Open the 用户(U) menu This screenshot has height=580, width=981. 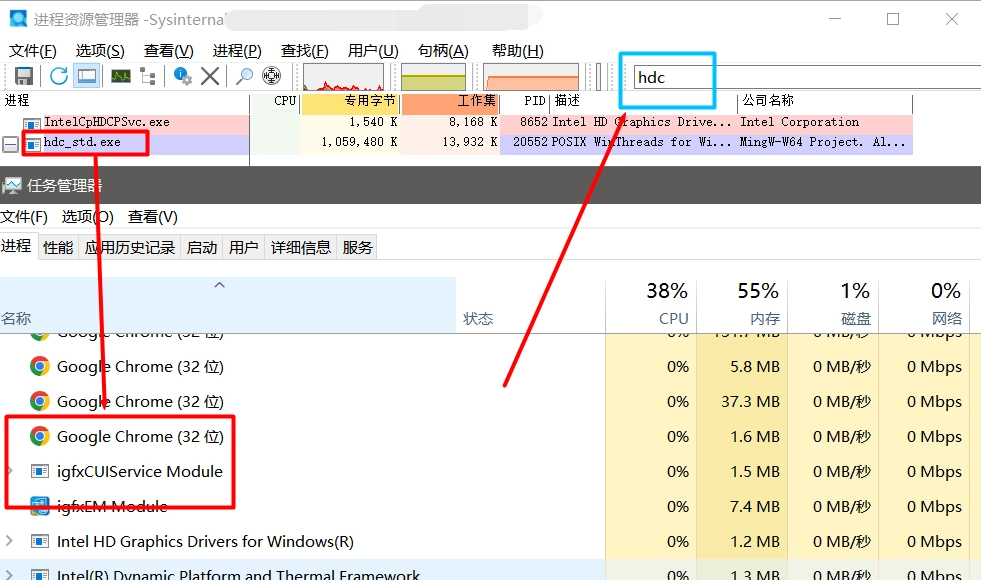click(x=373, y=51)
